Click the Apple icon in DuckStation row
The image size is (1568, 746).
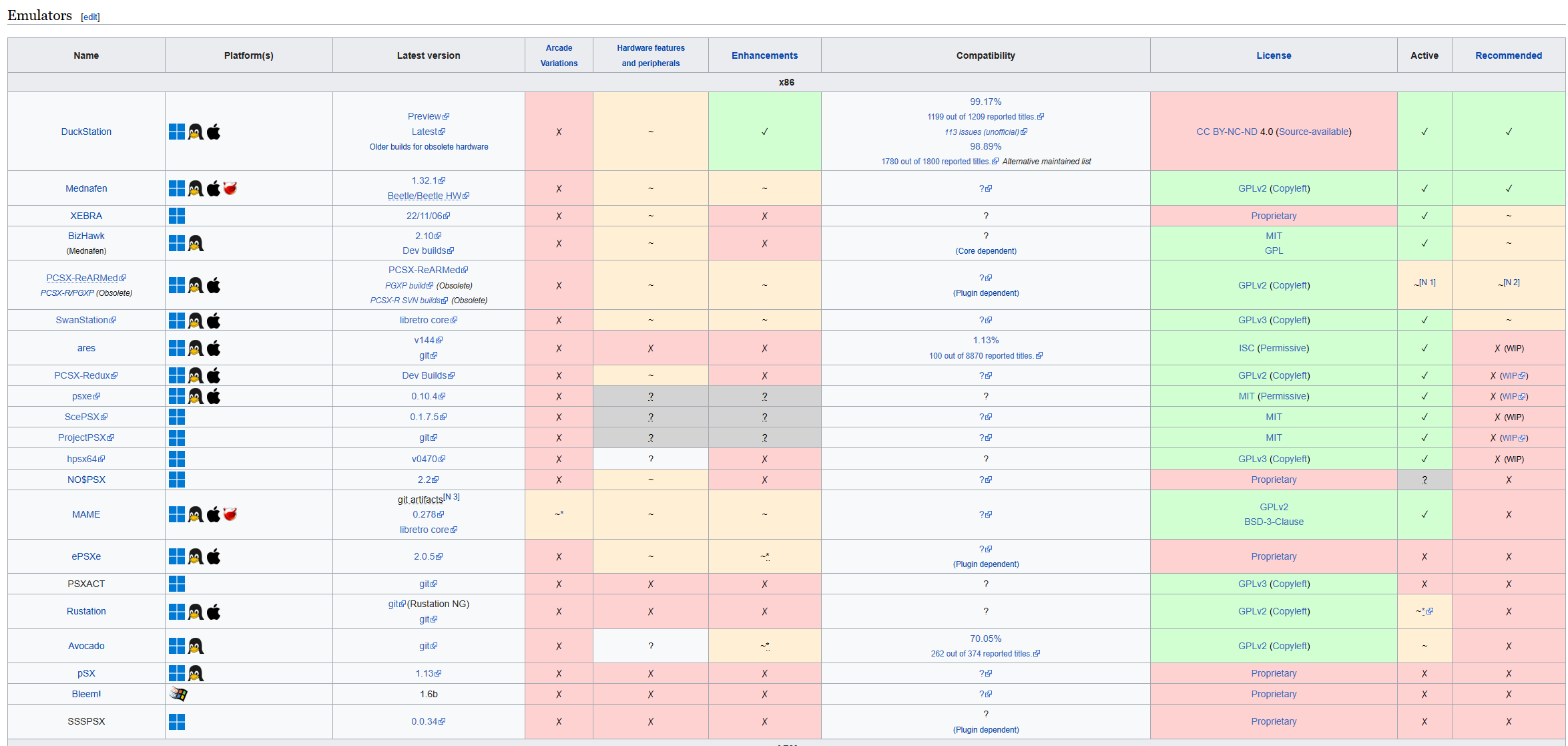click(x=214, y=132)
